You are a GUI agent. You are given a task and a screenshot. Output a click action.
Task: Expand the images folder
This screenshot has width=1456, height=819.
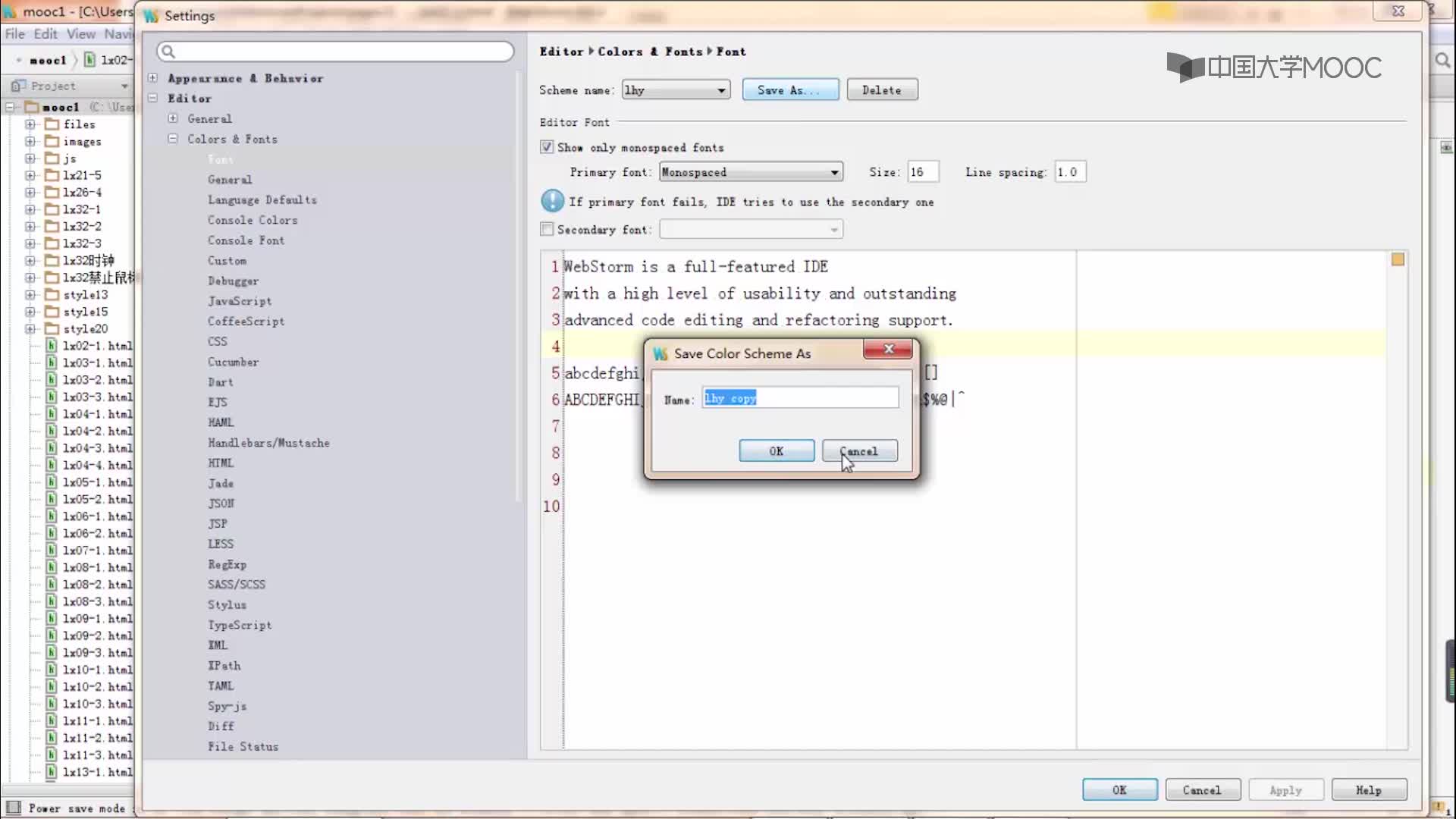30,141
